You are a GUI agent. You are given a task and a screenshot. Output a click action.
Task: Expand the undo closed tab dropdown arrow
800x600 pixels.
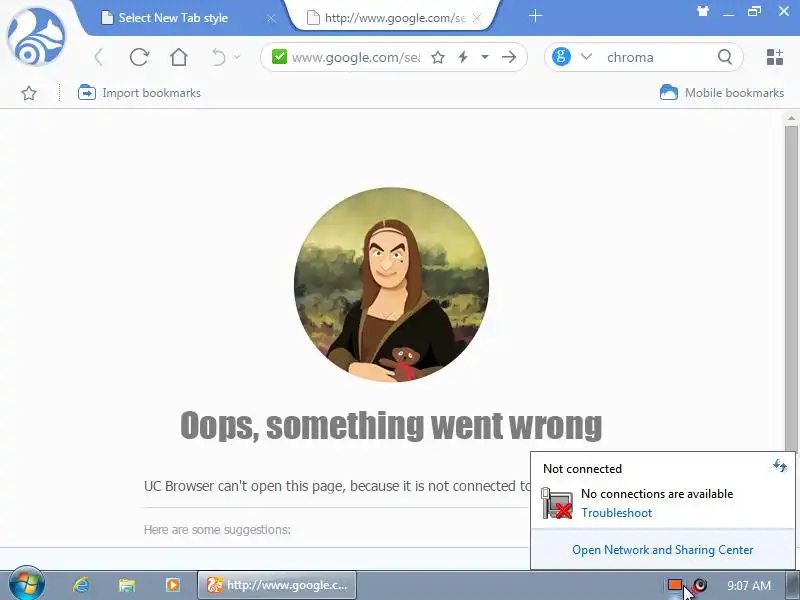click(237, 57)
